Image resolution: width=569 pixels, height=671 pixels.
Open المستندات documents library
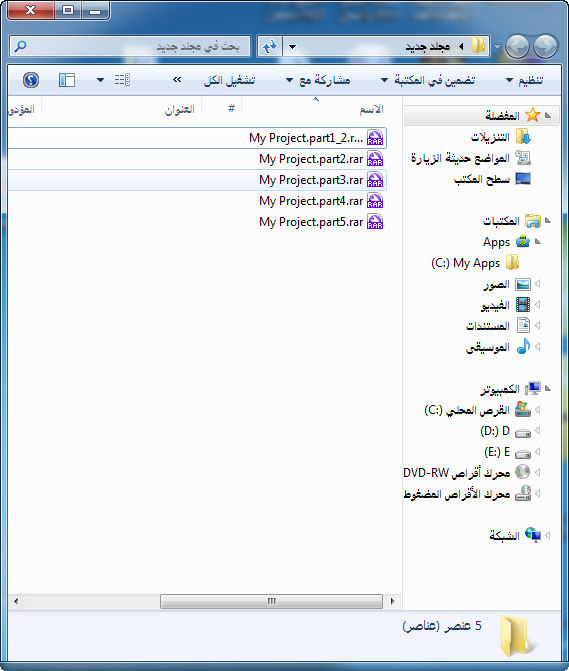498,326
